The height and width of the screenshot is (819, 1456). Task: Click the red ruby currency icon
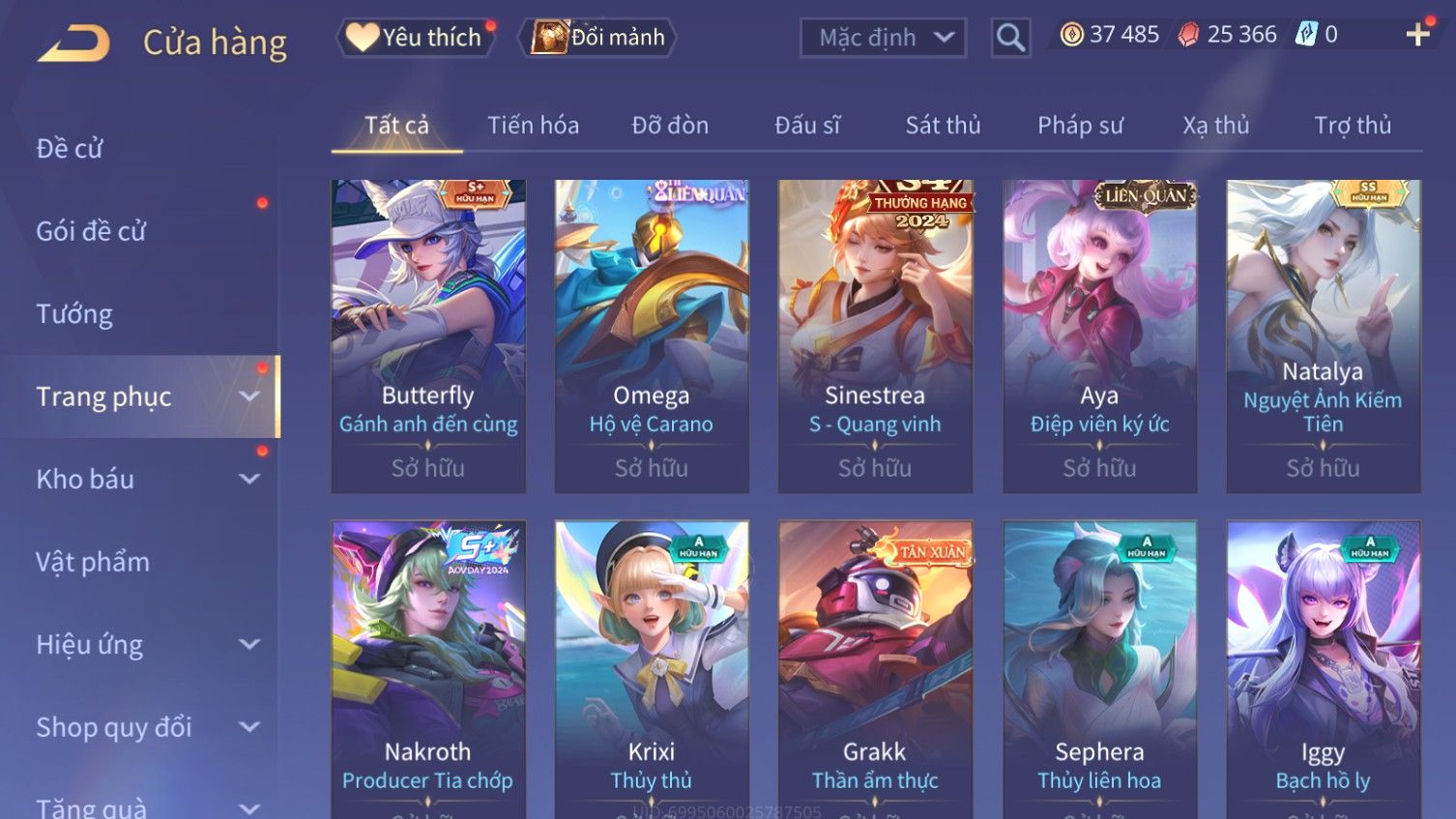(x=1188, y=35)
